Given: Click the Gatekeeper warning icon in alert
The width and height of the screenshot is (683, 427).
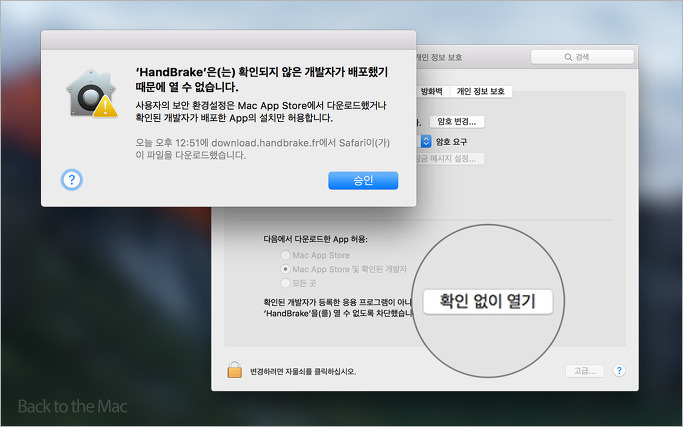Looking at the screenshot, I should pyautogui.click(x=92, y=94).
